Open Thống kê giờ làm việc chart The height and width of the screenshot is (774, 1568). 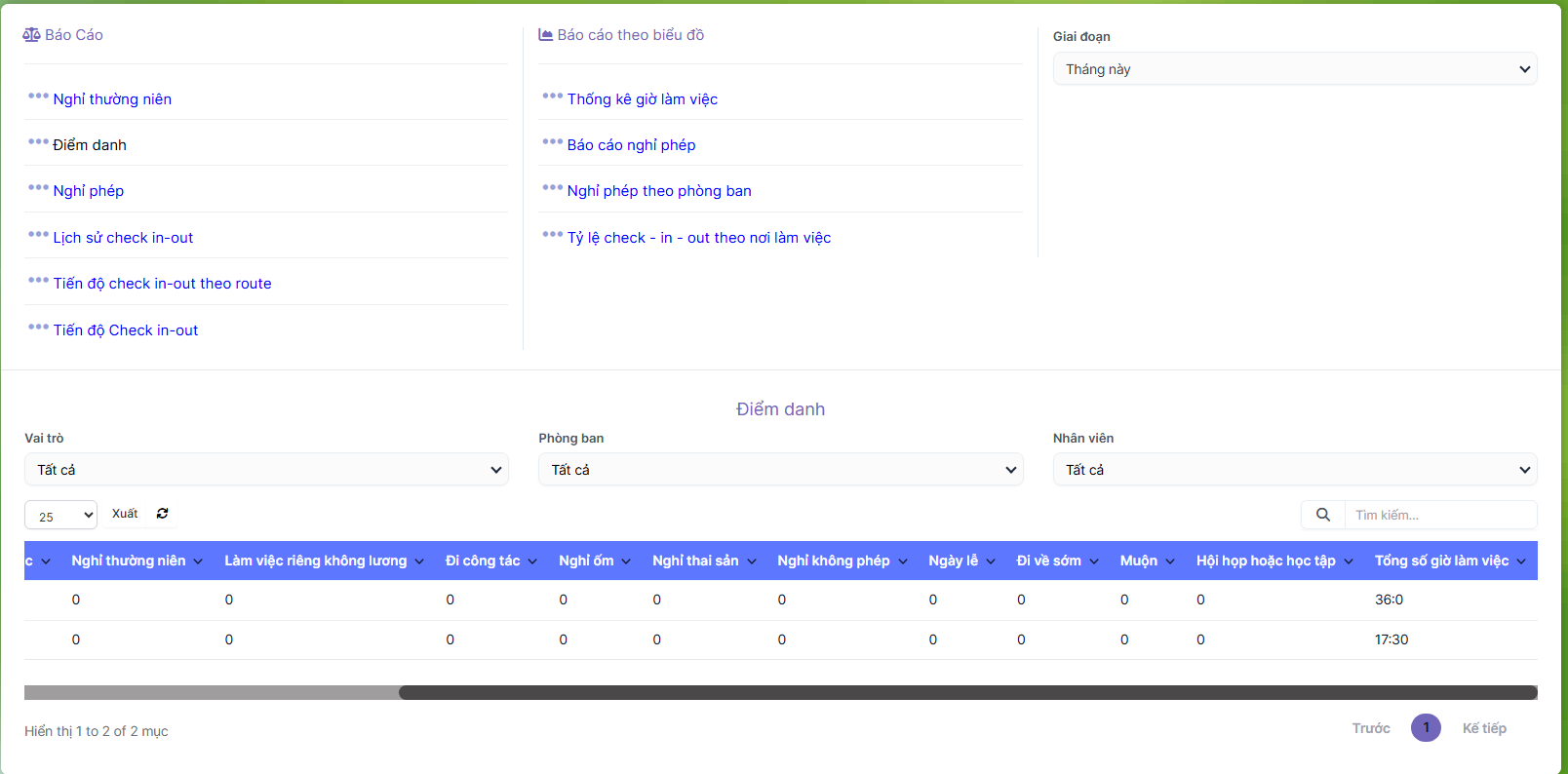pyautogui.click(x=642, y=99)
